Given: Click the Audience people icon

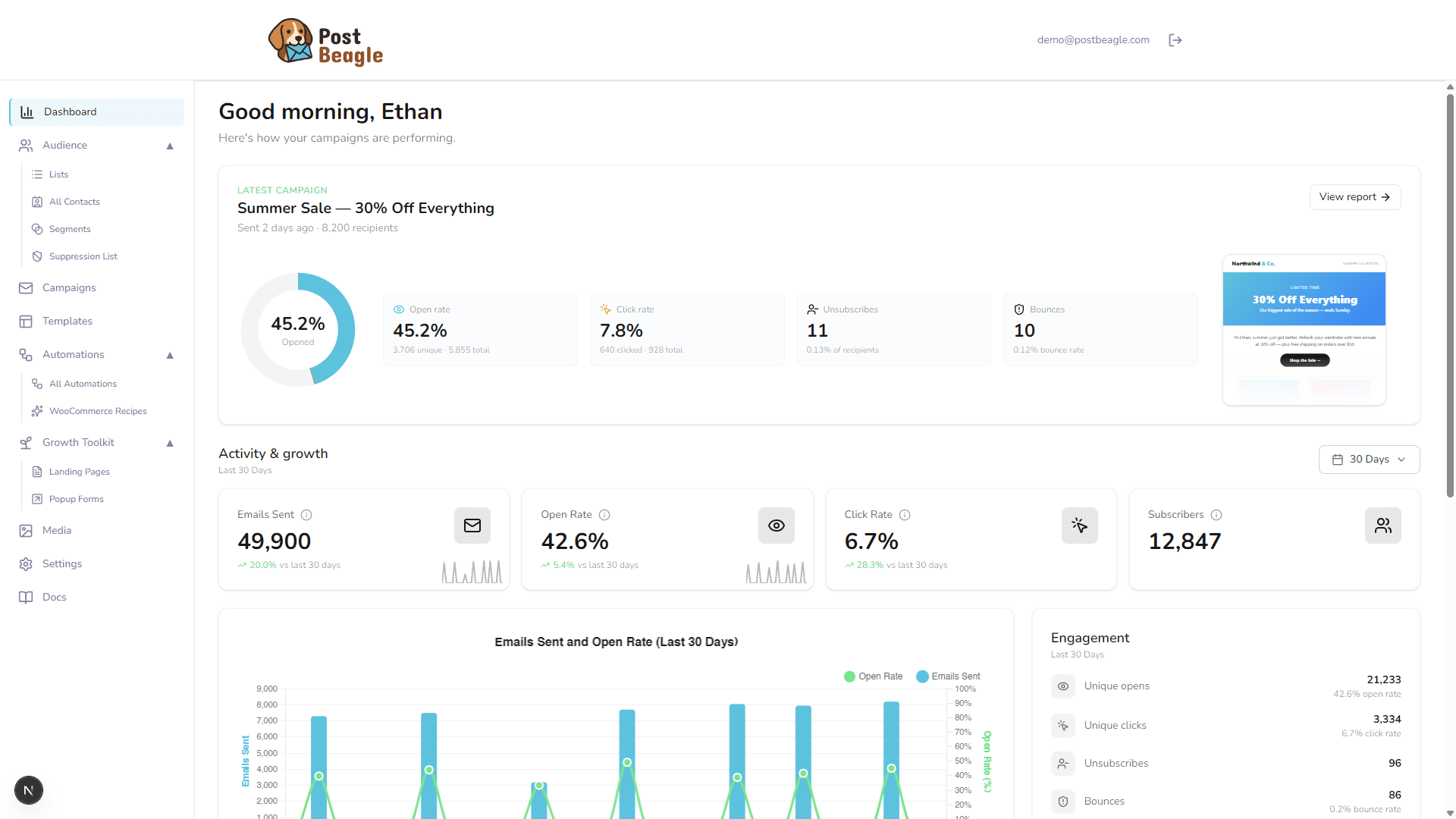Looking at the screenshot, I should (26, 146).
